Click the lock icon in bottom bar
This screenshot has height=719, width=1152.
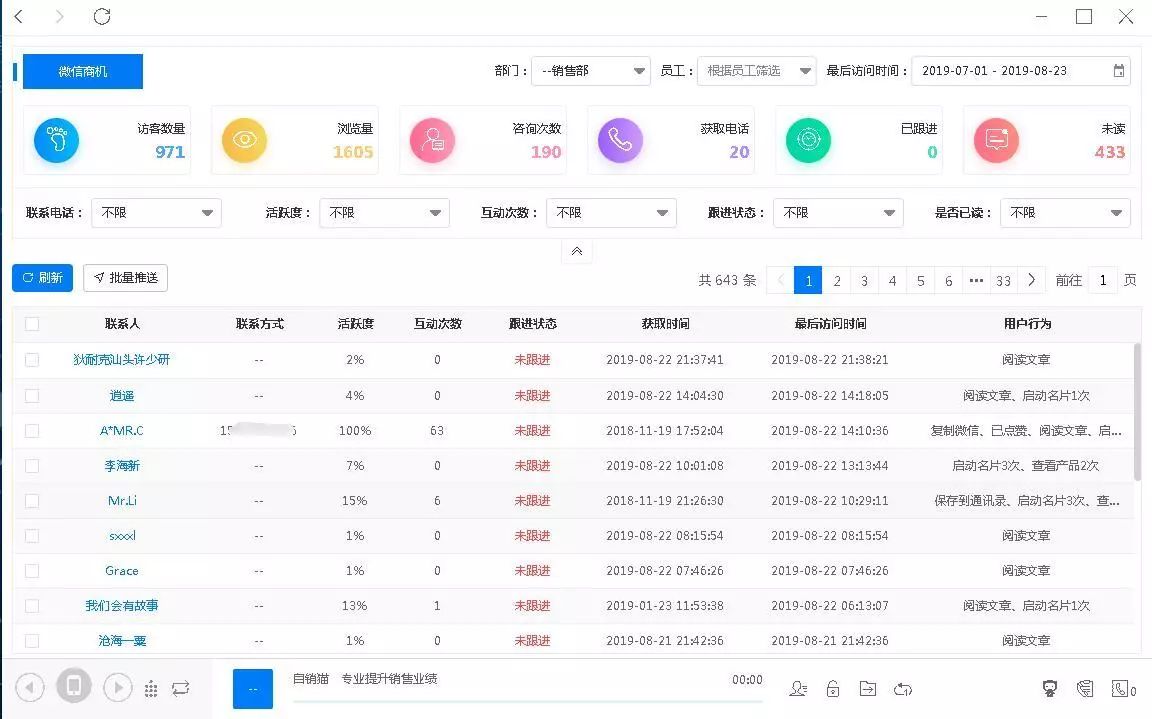coord(832,688)
